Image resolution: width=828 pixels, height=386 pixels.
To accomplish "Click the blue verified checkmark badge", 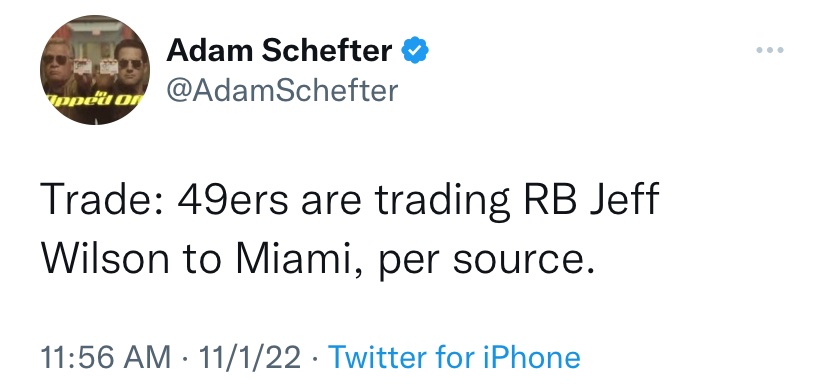I will click(x=415, y=50).
